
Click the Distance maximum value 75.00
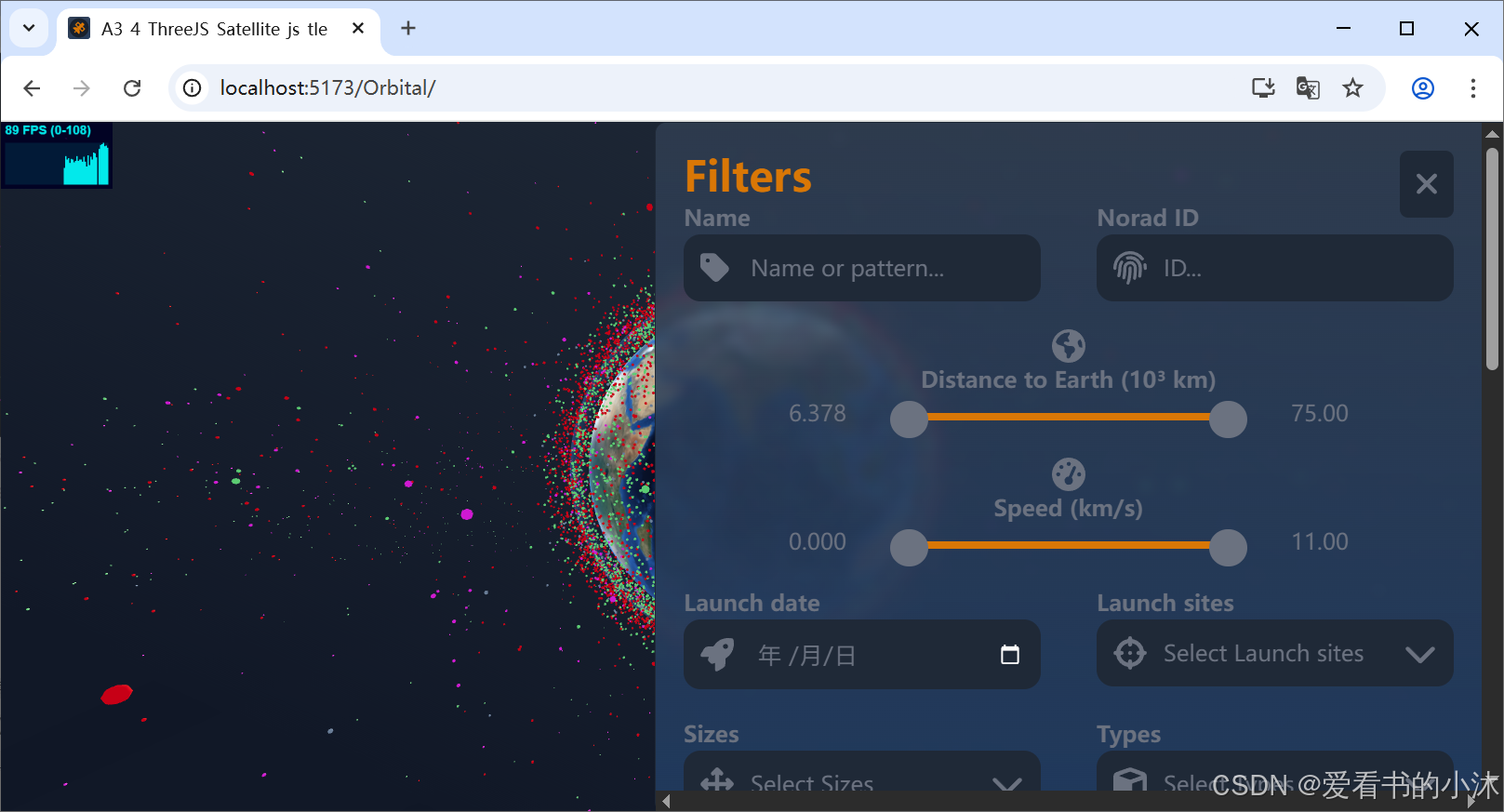(x=1319, y=413)
